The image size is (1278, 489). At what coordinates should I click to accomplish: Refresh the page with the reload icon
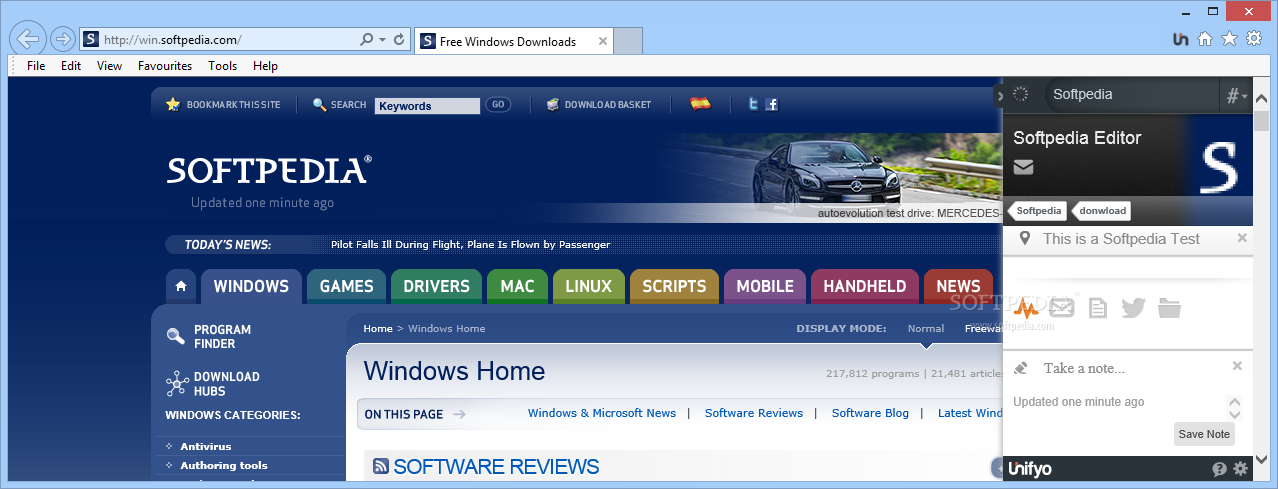click(399, 40)
